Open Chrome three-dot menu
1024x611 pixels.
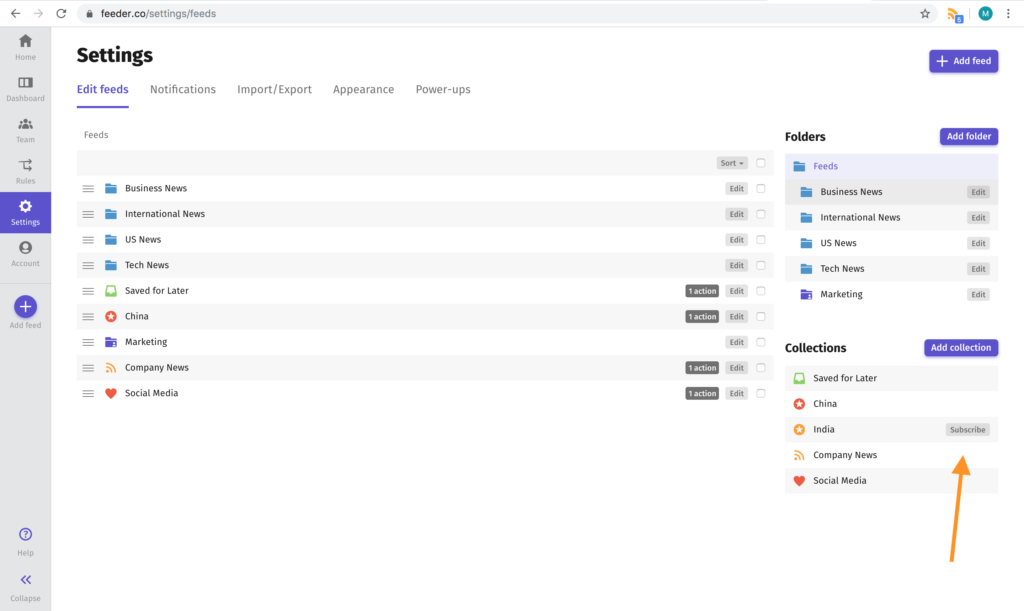[x=1008, y=13]
